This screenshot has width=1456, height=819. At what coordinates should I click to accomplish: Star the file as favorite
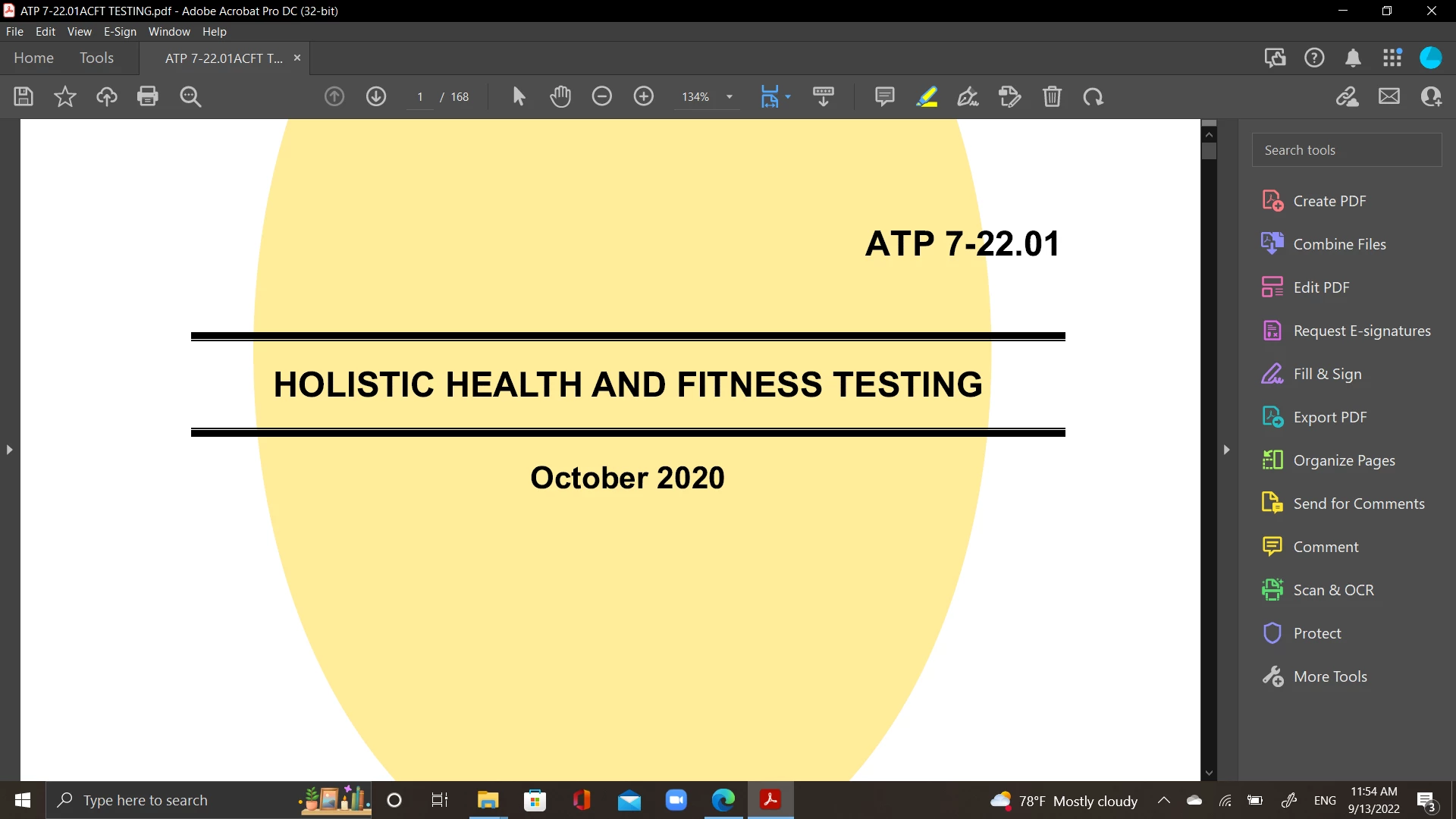point(65,96)
